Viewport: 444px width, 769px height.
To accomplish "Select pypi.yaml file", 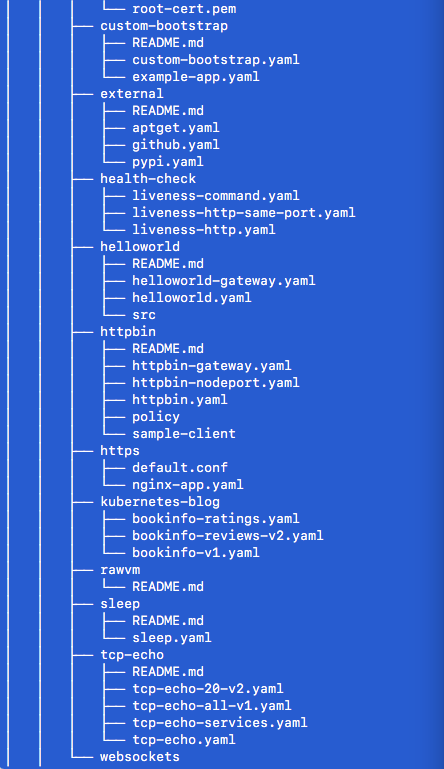I will [168, 162].
